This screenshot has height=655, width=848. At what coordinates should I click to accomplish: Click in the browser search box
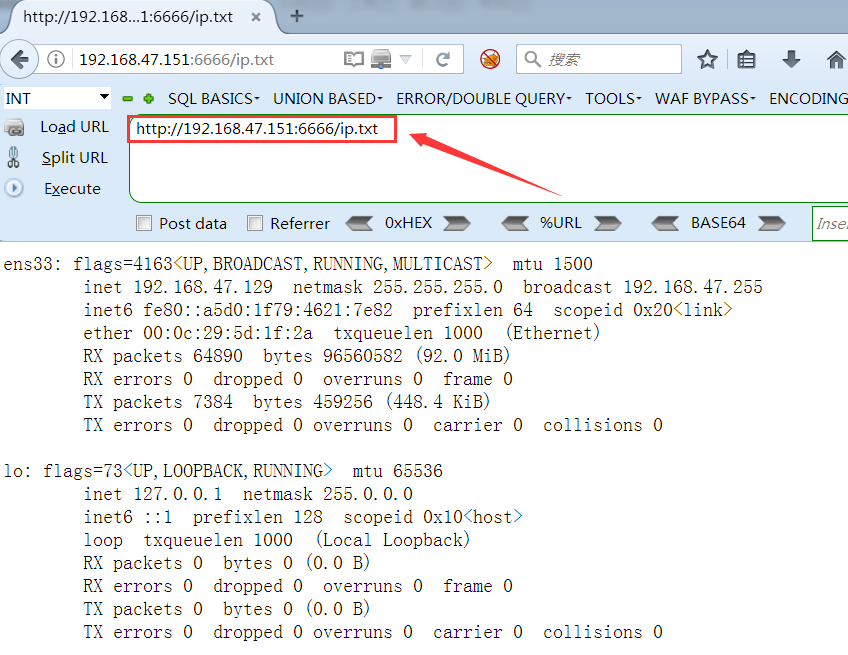click(x=599, y=59)
